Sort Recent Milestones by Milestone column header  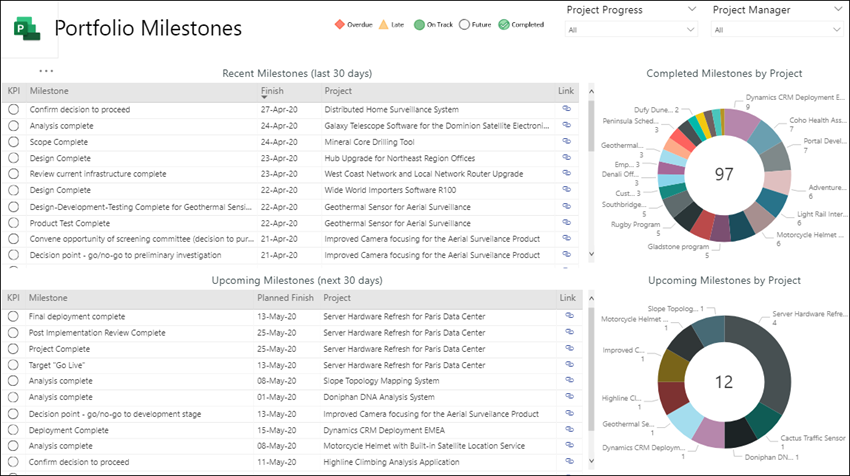pos(49,91)
